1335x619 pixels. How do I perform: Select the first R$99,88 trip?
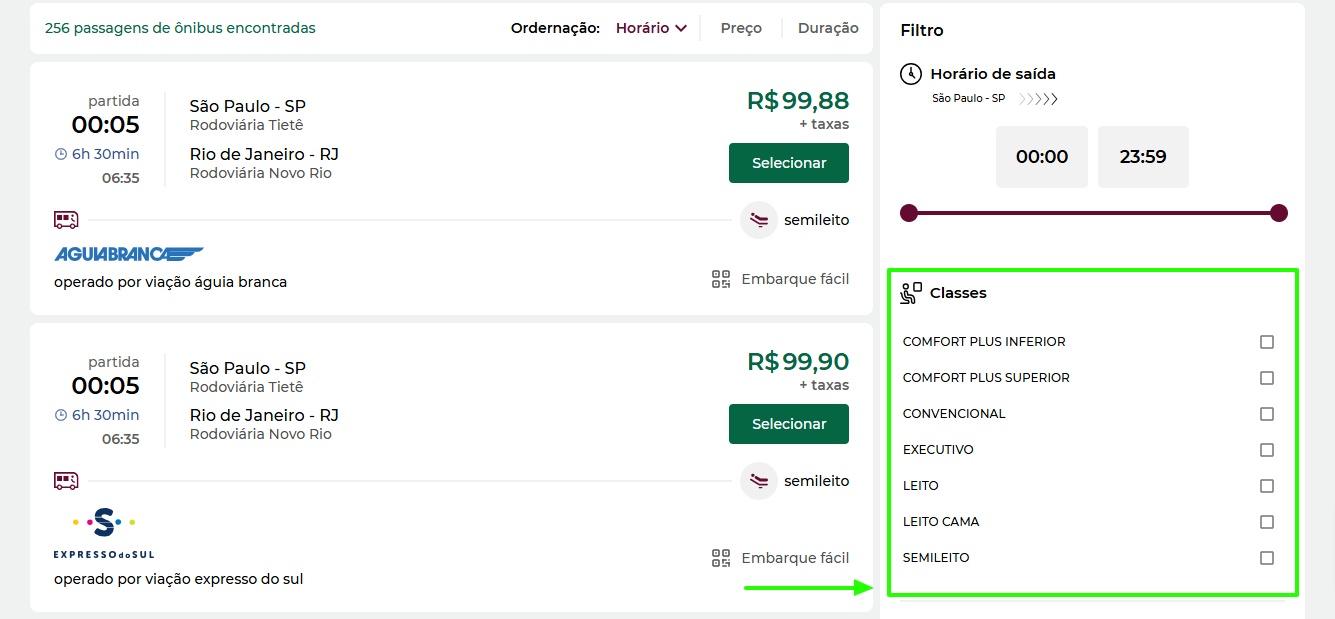tap(788, 163)
